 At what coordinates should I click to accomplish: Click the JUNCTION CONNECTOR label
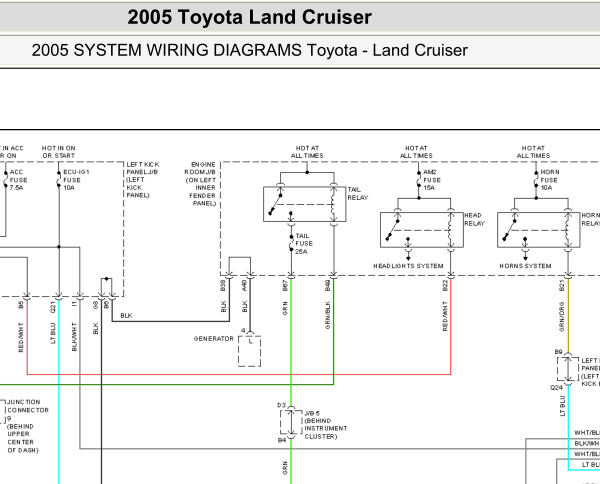(x=28, y=426)
